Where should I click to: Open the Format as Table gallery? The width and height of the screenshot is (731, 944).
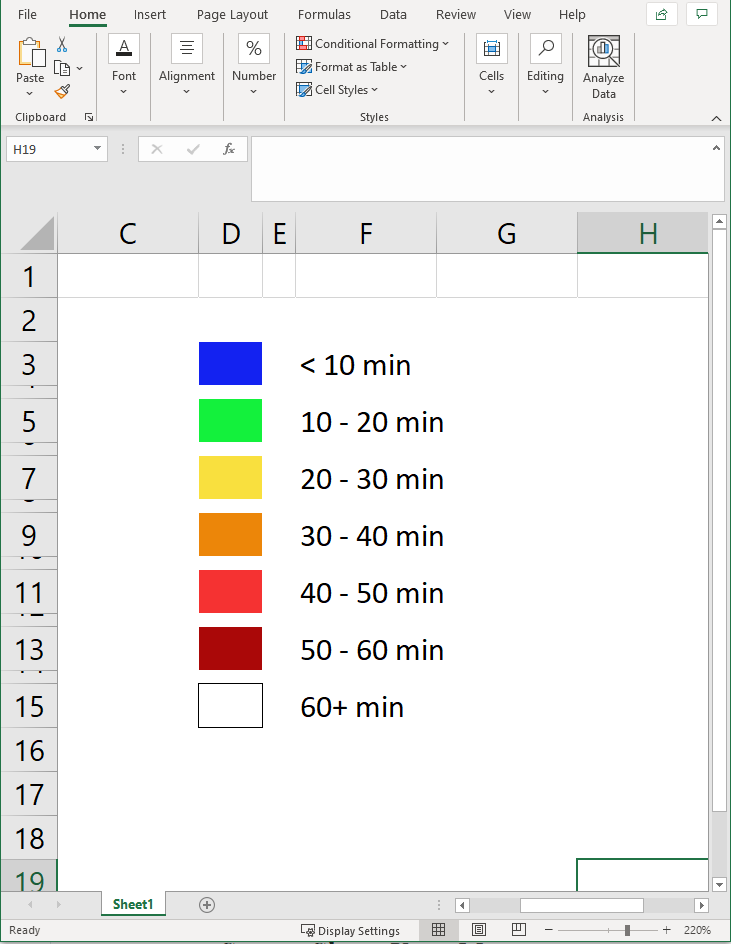click(352, 67)
